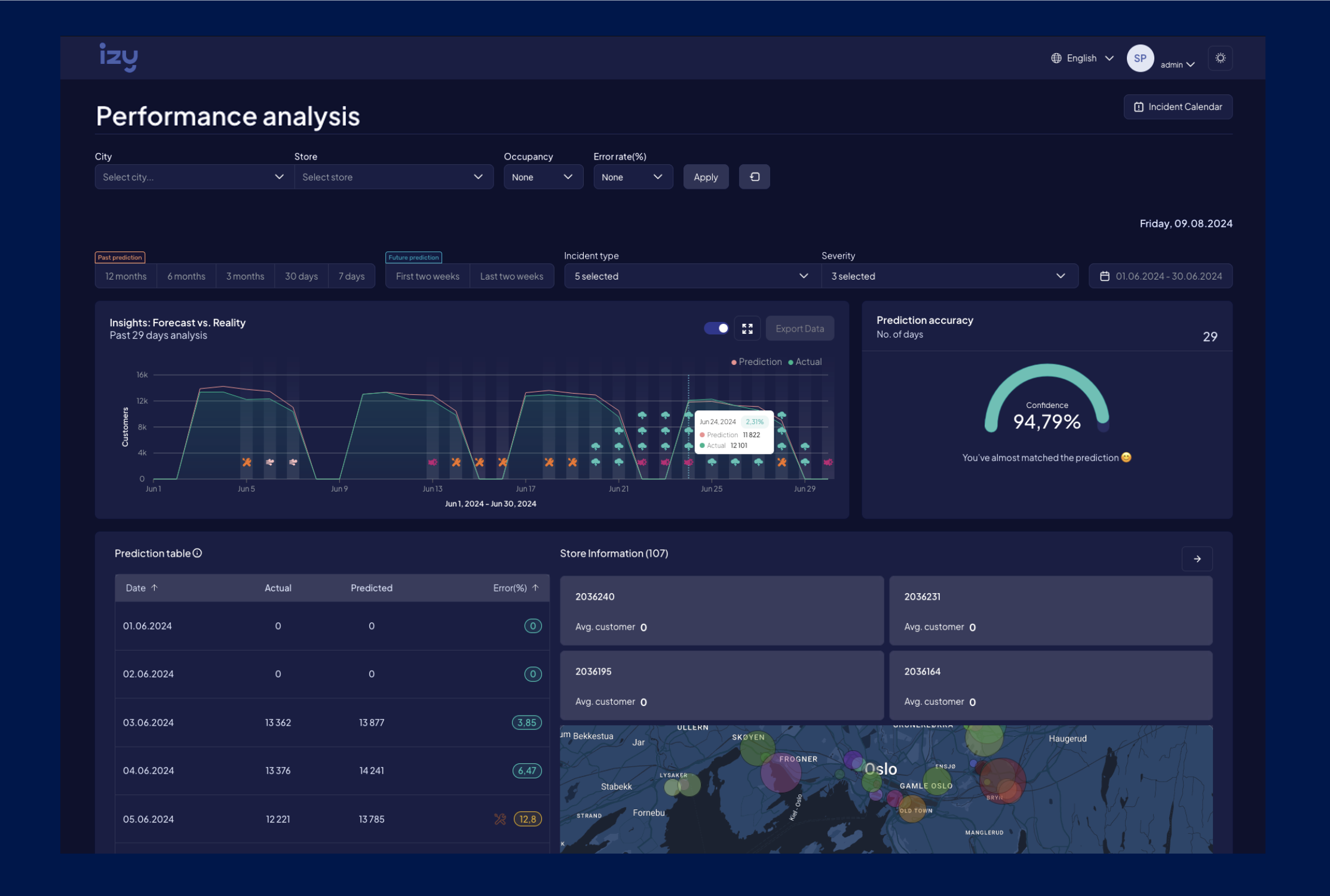1330x896 pixels.
Task: Open store card 2036240
Action: tap(722, 610)
